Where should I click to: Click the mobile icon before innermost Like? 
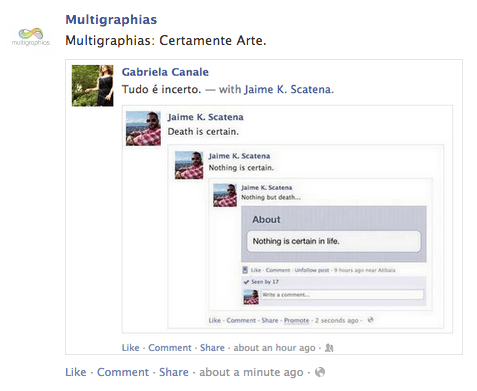245,270
